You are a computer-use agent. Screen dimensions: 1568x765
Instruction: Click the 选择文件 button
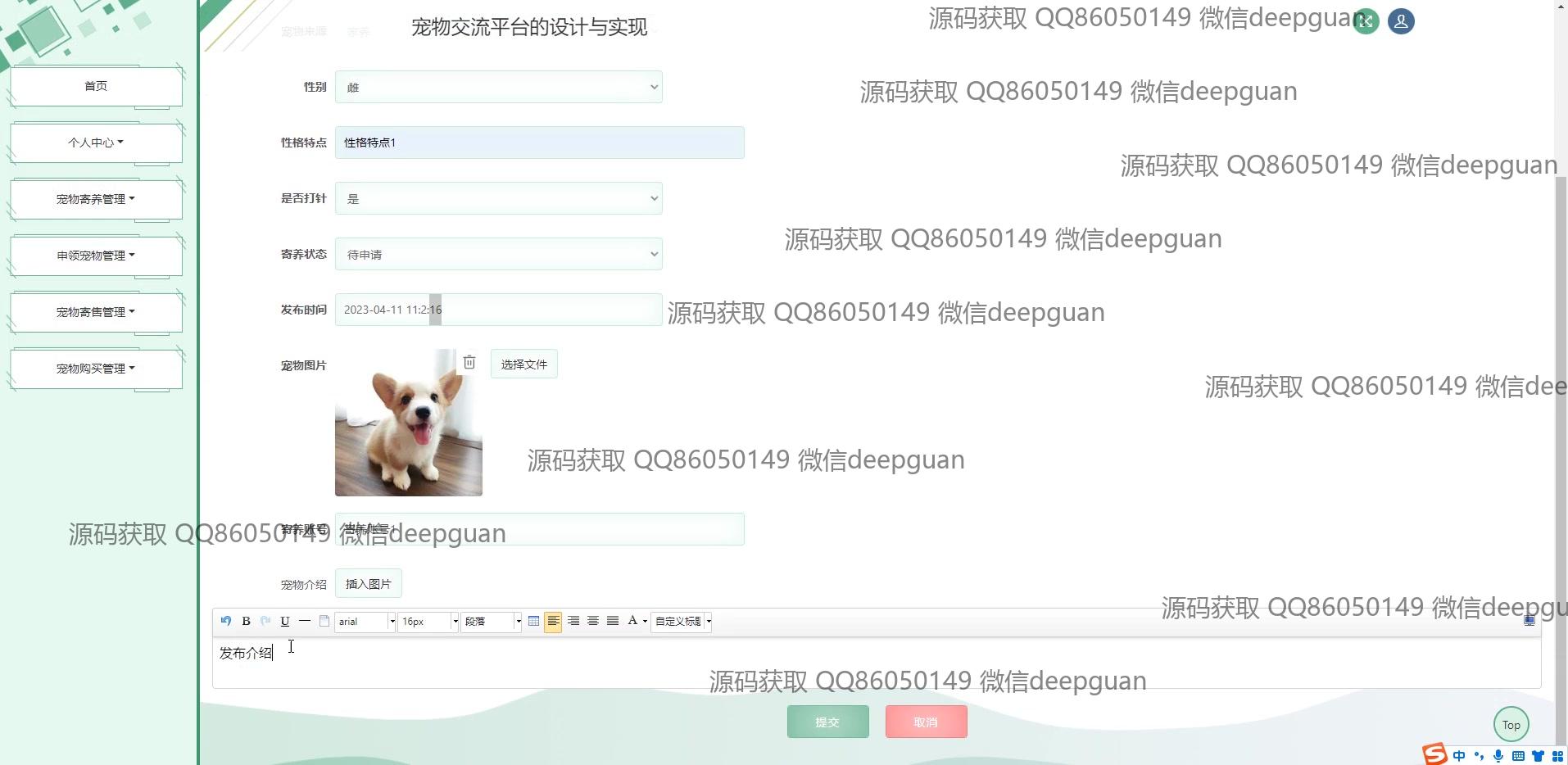tap(523, 364)
